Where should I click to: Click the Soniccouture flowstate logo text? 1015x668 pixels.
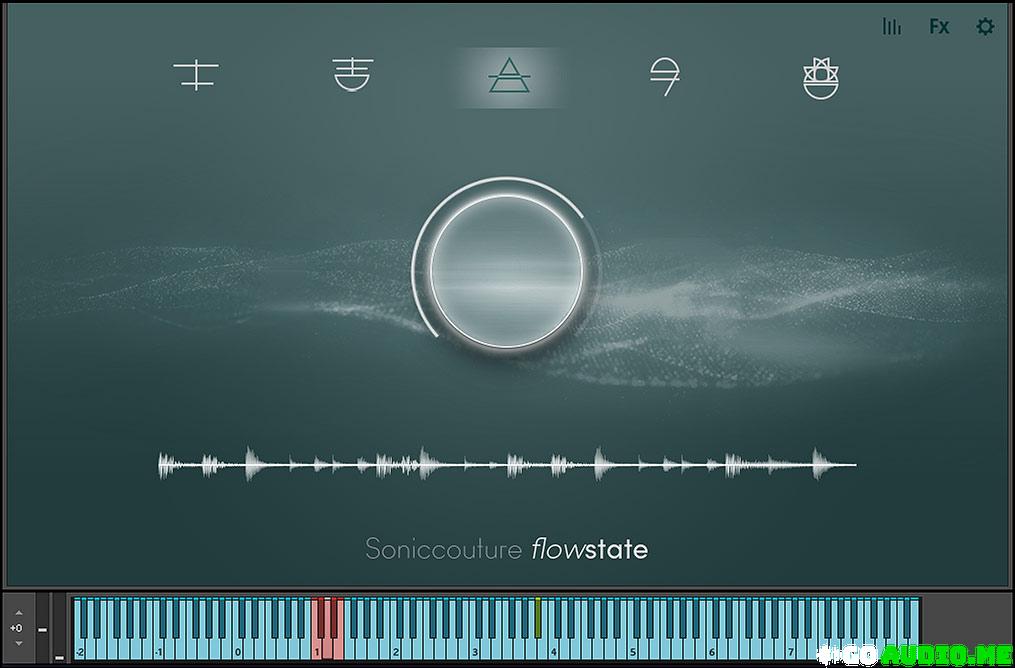[x=506, y=549]
